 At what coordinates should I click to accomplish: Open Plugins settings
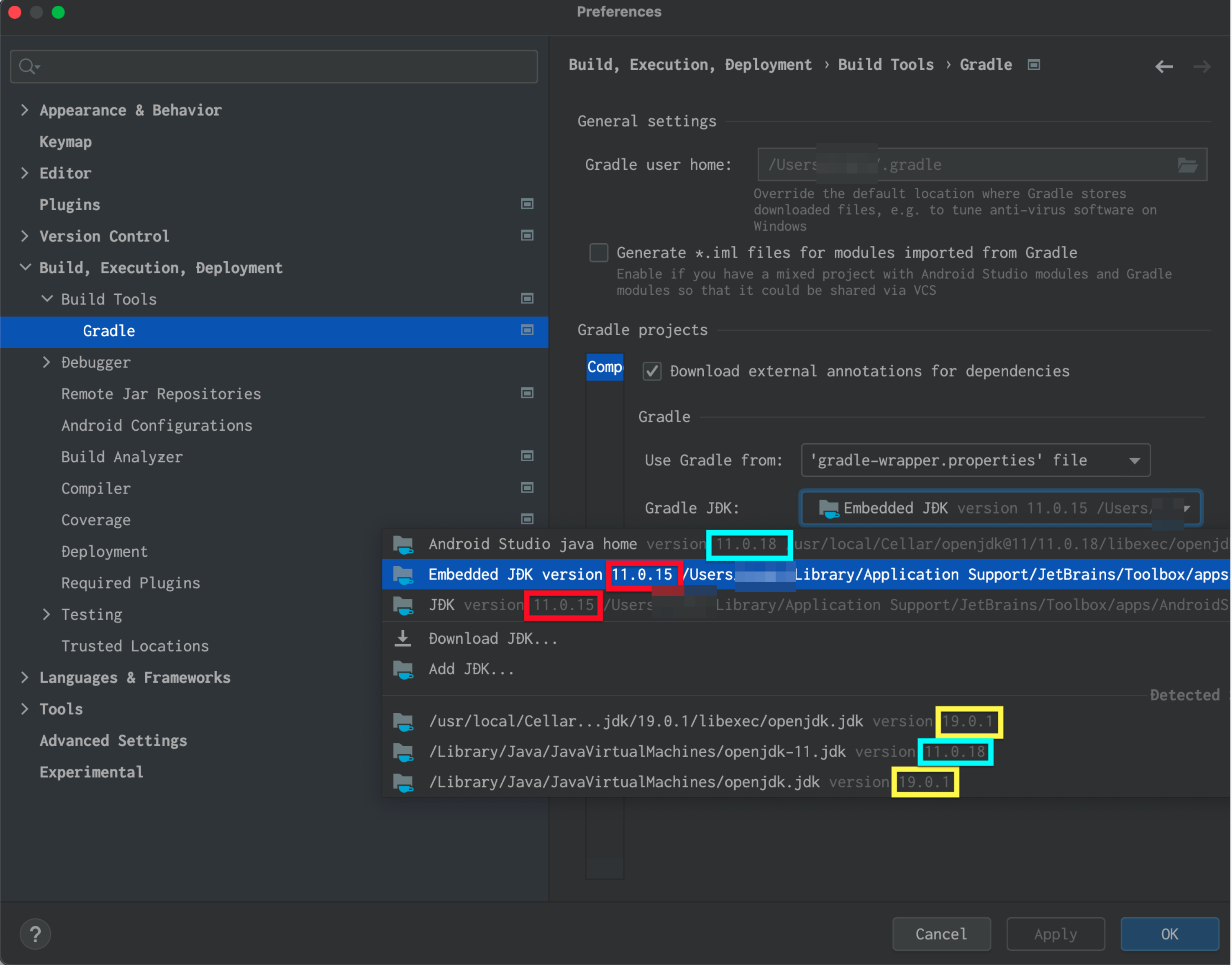[69, 205]
